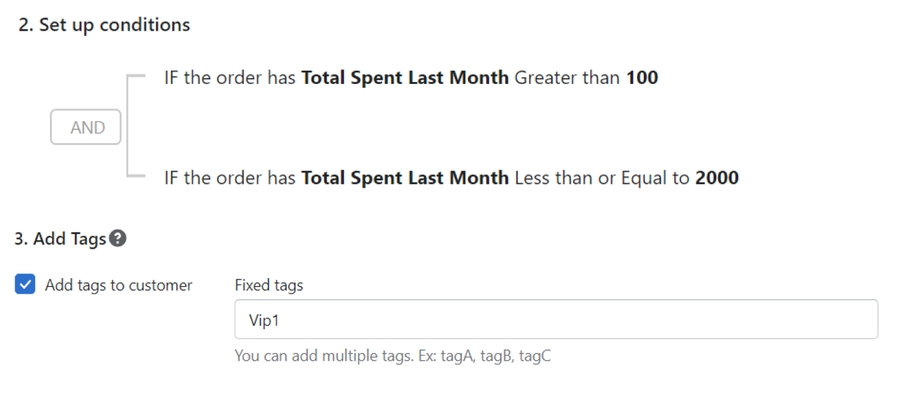Click 'Total Spent Last Month' in Less than condition
This screenshot has width=900, height=400.
405,178
